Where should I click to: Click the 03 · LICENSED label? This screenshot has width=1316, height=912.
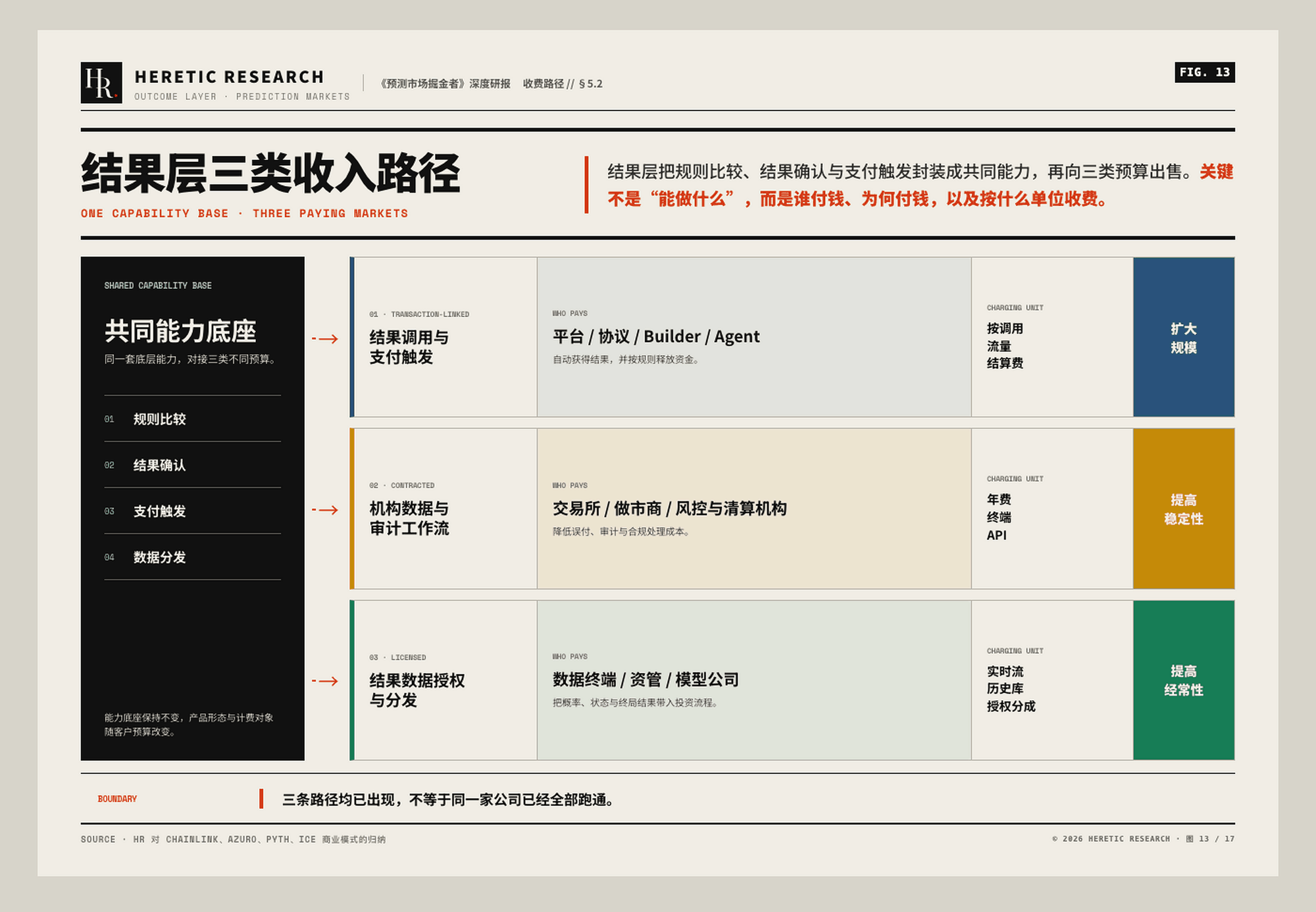(x=397, y=657)
